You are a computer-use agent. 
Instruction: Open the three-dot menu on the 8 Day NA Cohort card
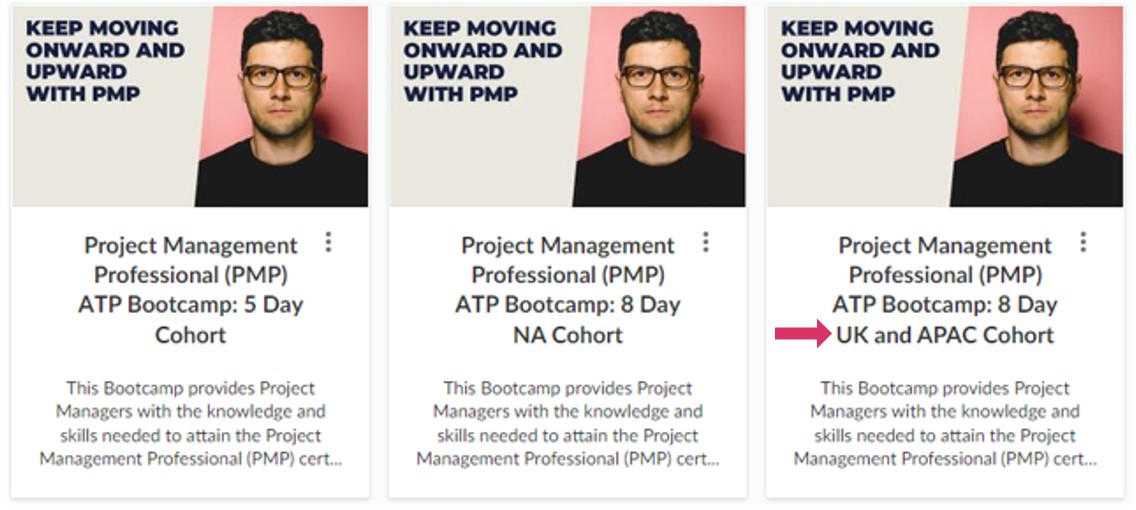point(706,242)
